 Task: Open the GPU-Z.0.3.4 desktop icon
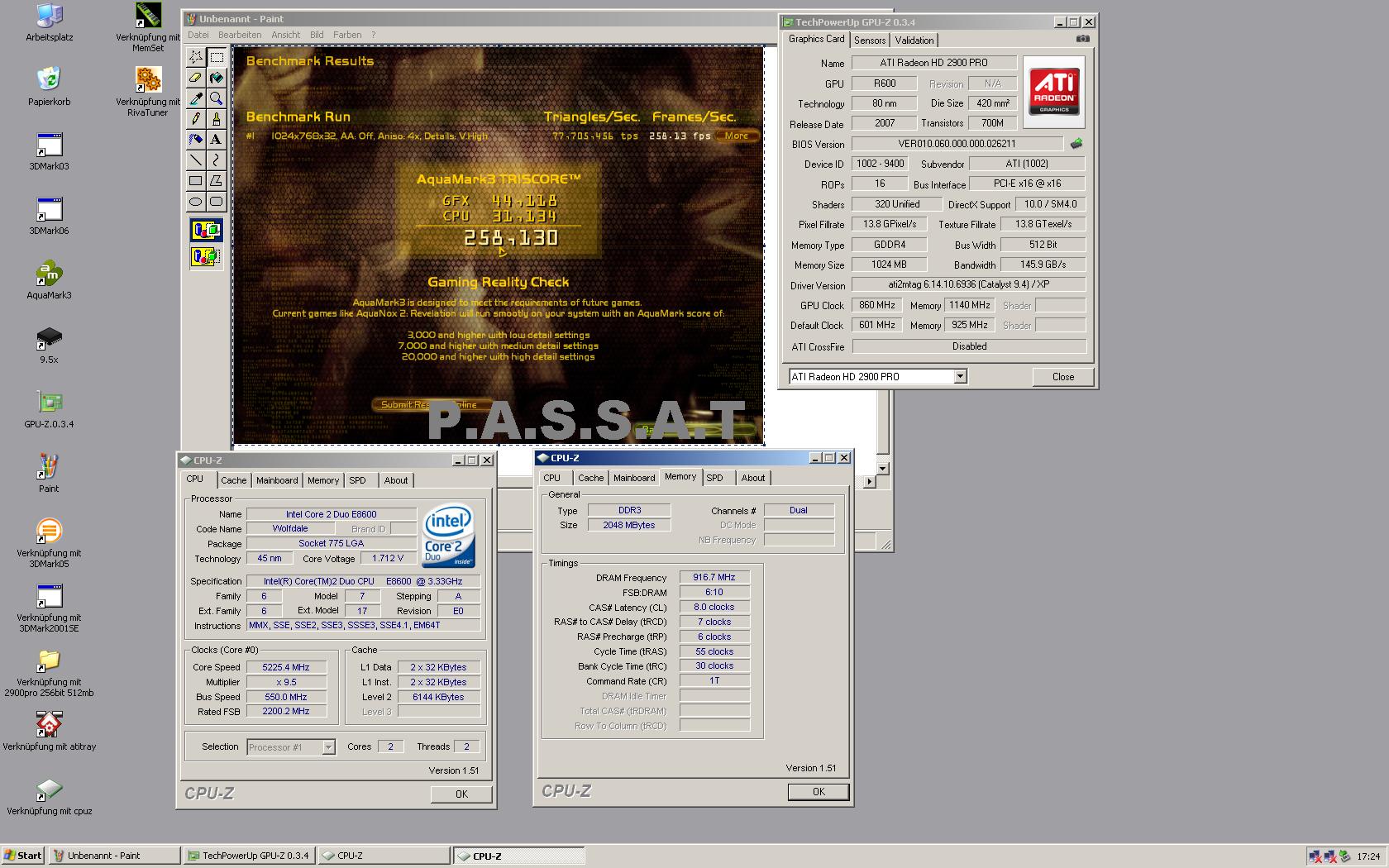pos(49,409)
